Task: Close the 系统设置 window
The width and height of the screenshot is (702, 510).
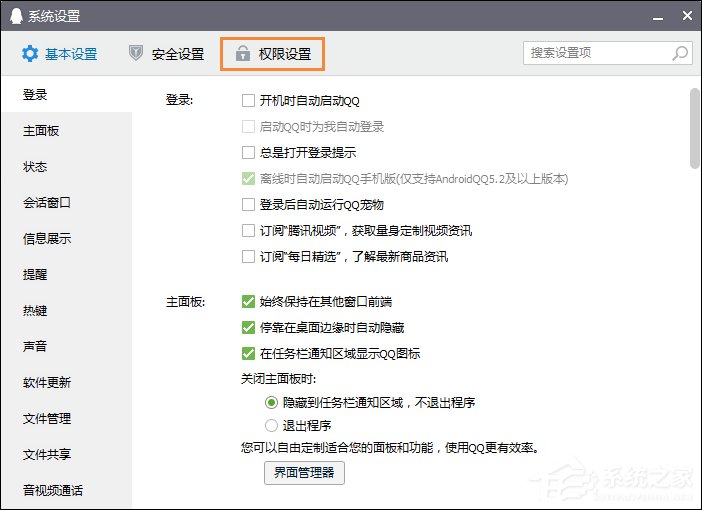Action: (x=687, y=16)
